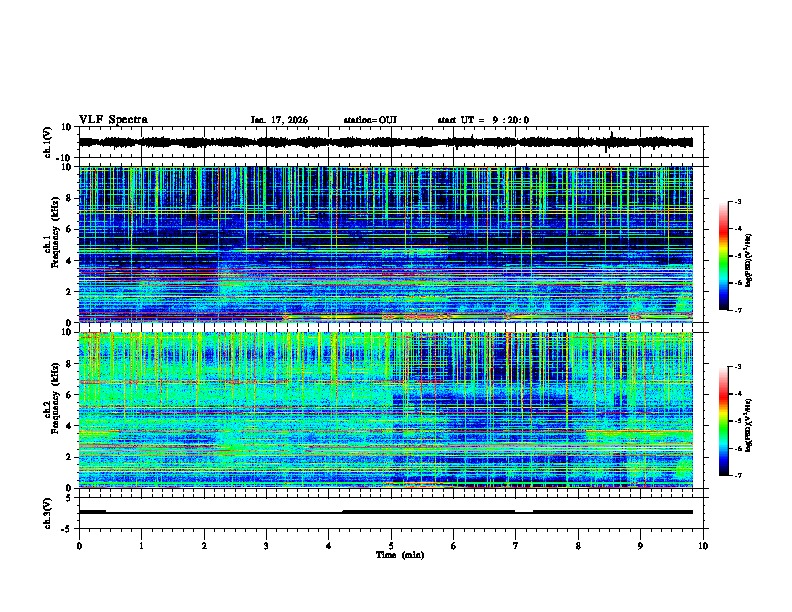This screenshot has width=792, height=612.
Task: Select the date label "Jan. 17, 2026"
Action: (x=279, y=120)
